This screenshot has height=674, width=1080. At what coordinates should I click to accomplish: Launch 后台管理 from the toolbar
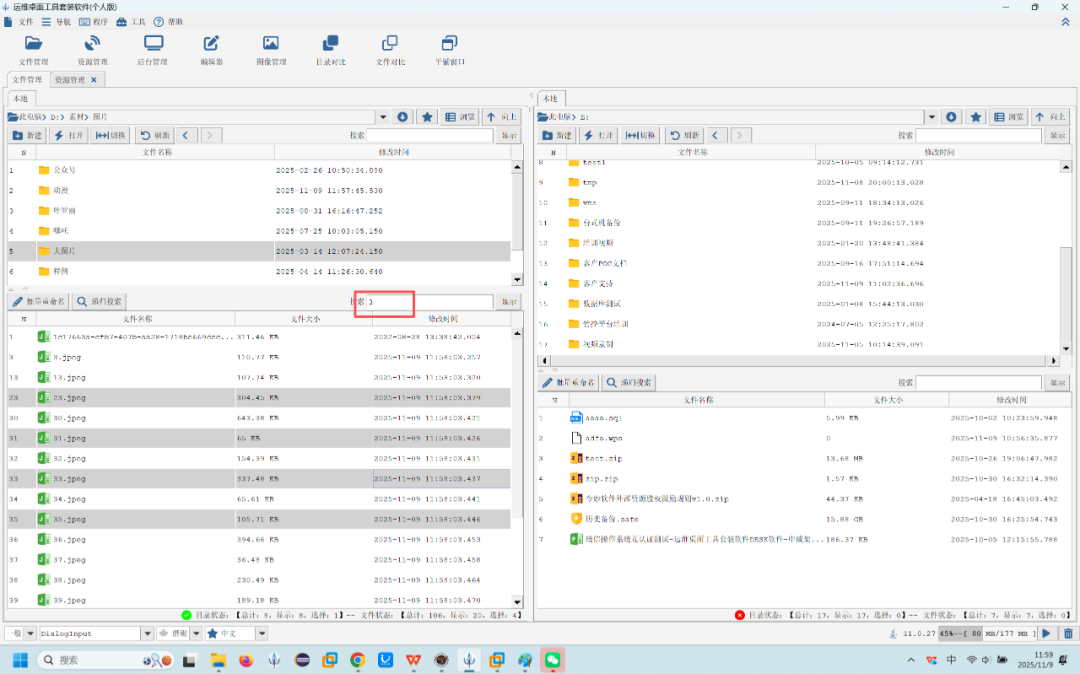[x=153, y=50]
